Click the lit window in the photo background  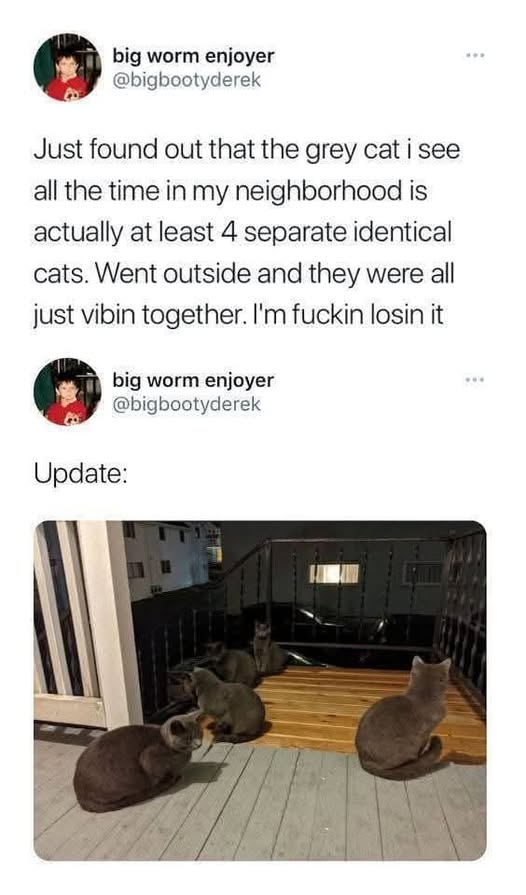pos(334,573)
